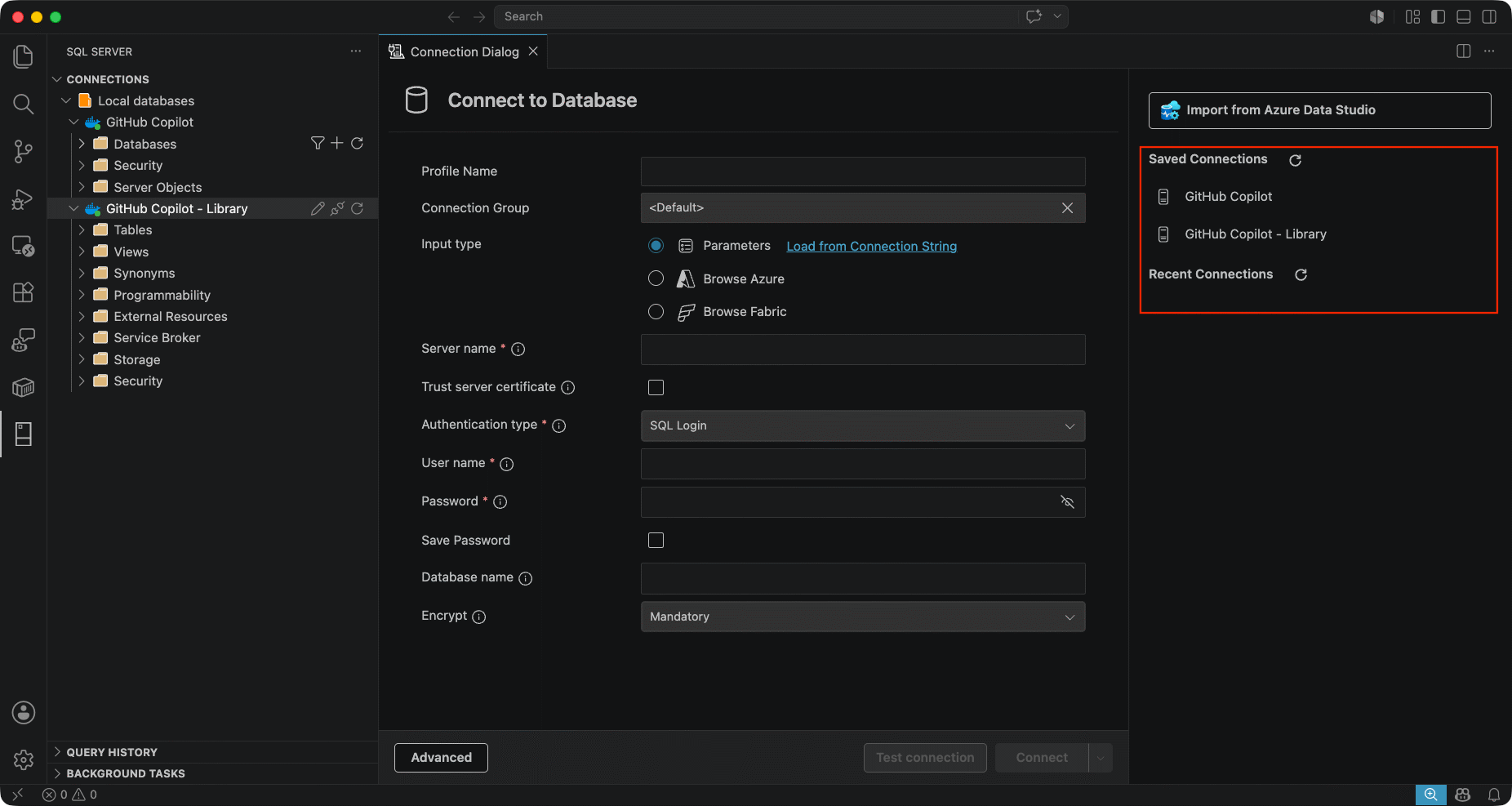Click the Copilot status bar icon

coord(1462,795)
